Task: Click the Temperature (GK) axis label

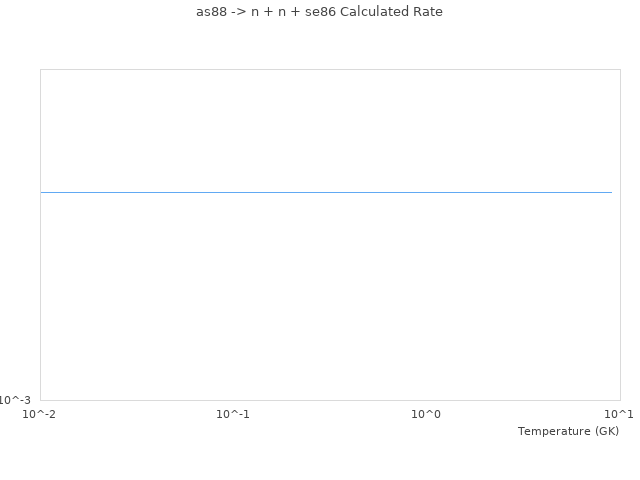Action: [568, 431]
